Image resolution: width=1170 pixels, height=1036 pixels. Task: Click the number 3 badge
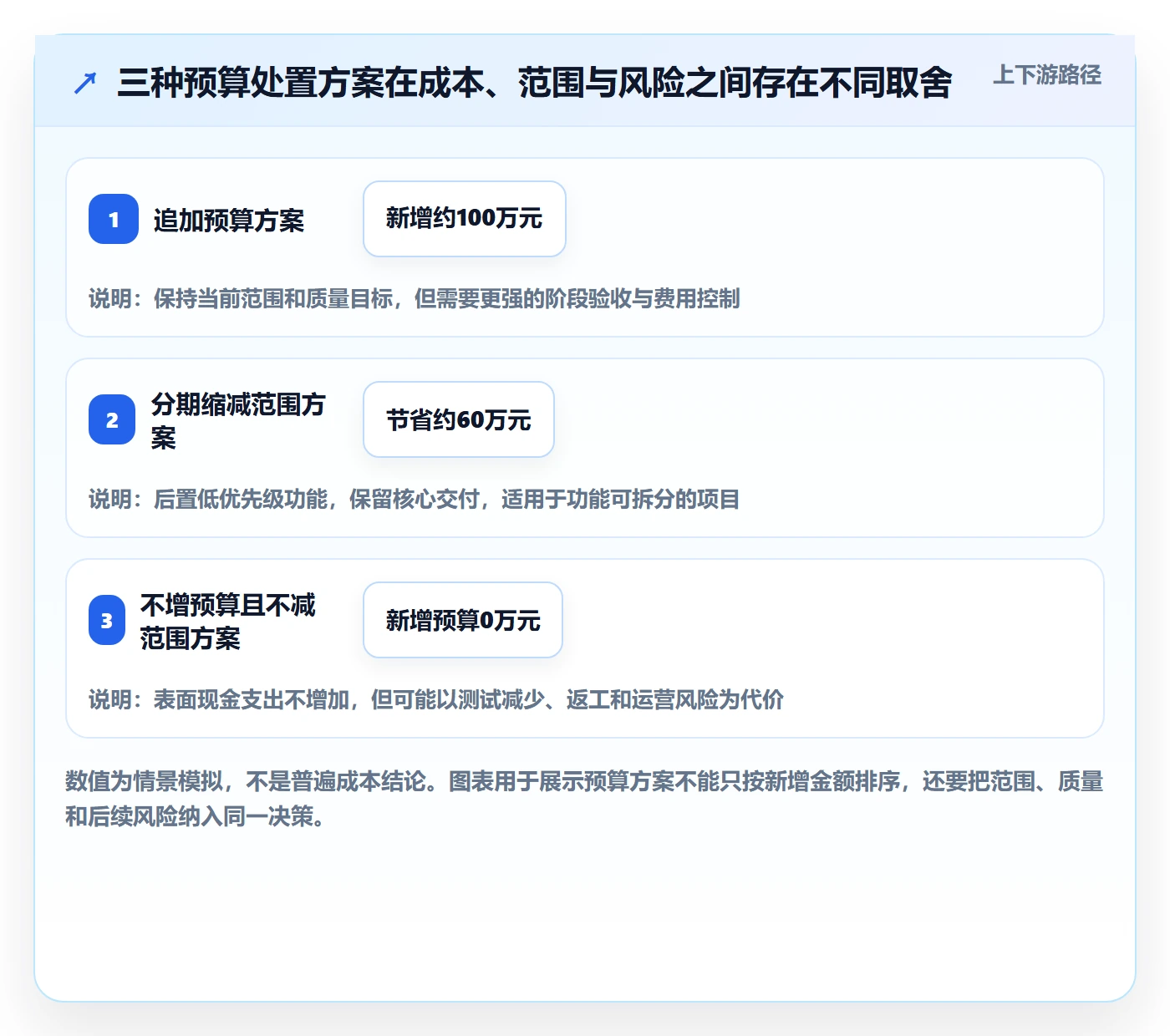[x=106, y=620]
